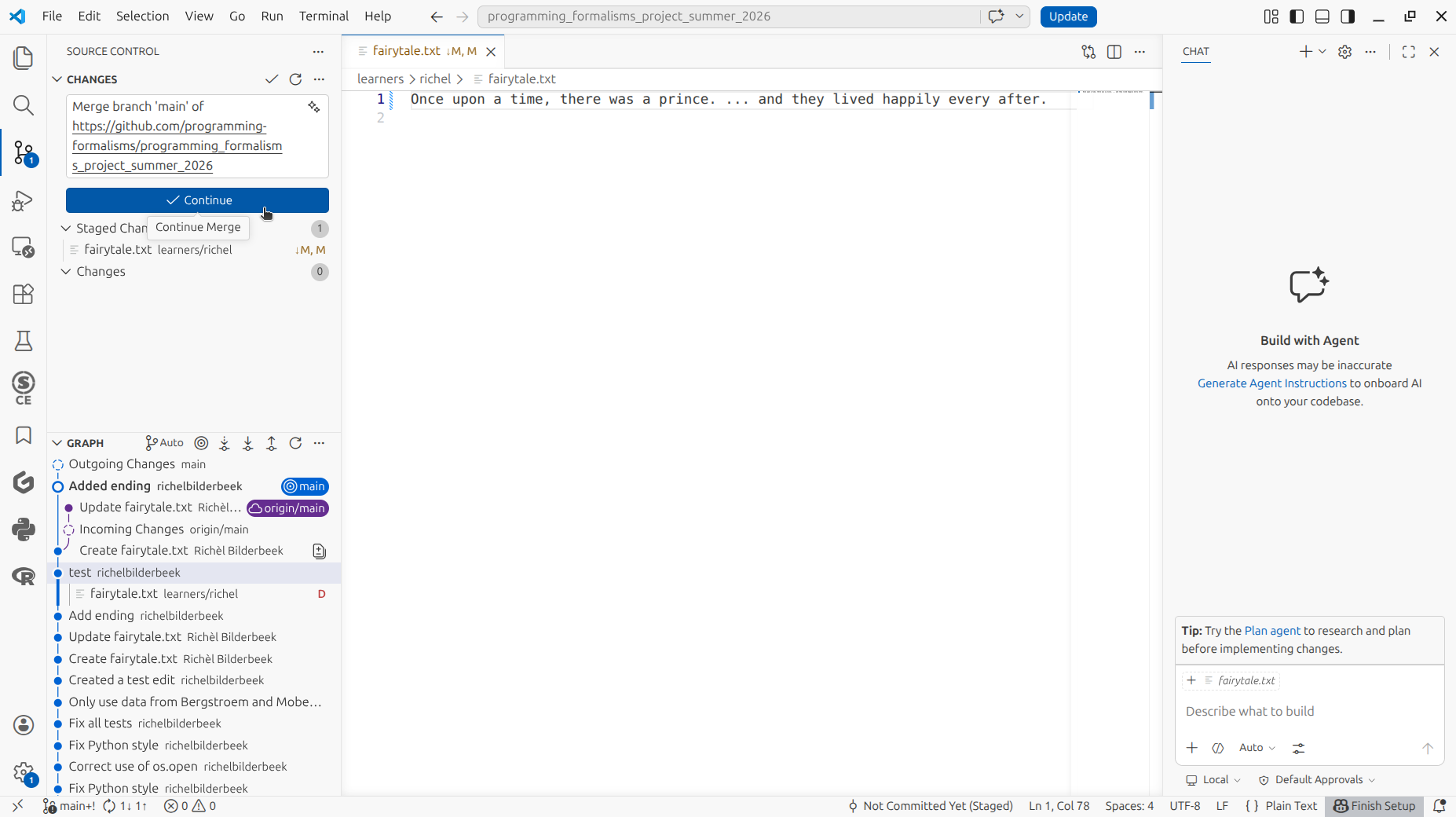The height and width of the screenshot is (817, 1456).
Task: Click the main+! branch in status bar
Action: click(69, 806)
